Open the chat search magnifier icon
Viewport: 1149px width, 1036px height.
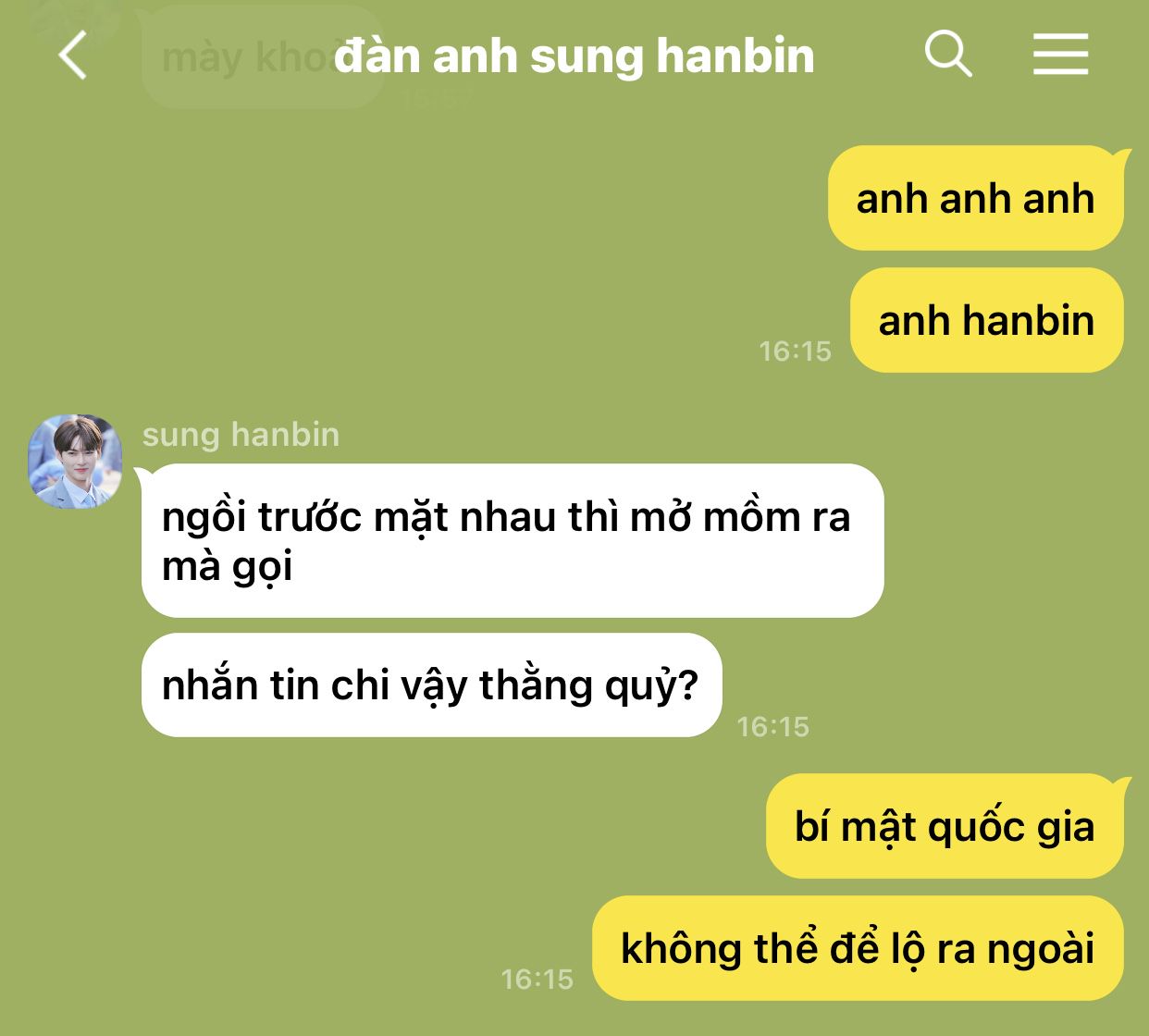pos(948,54)
